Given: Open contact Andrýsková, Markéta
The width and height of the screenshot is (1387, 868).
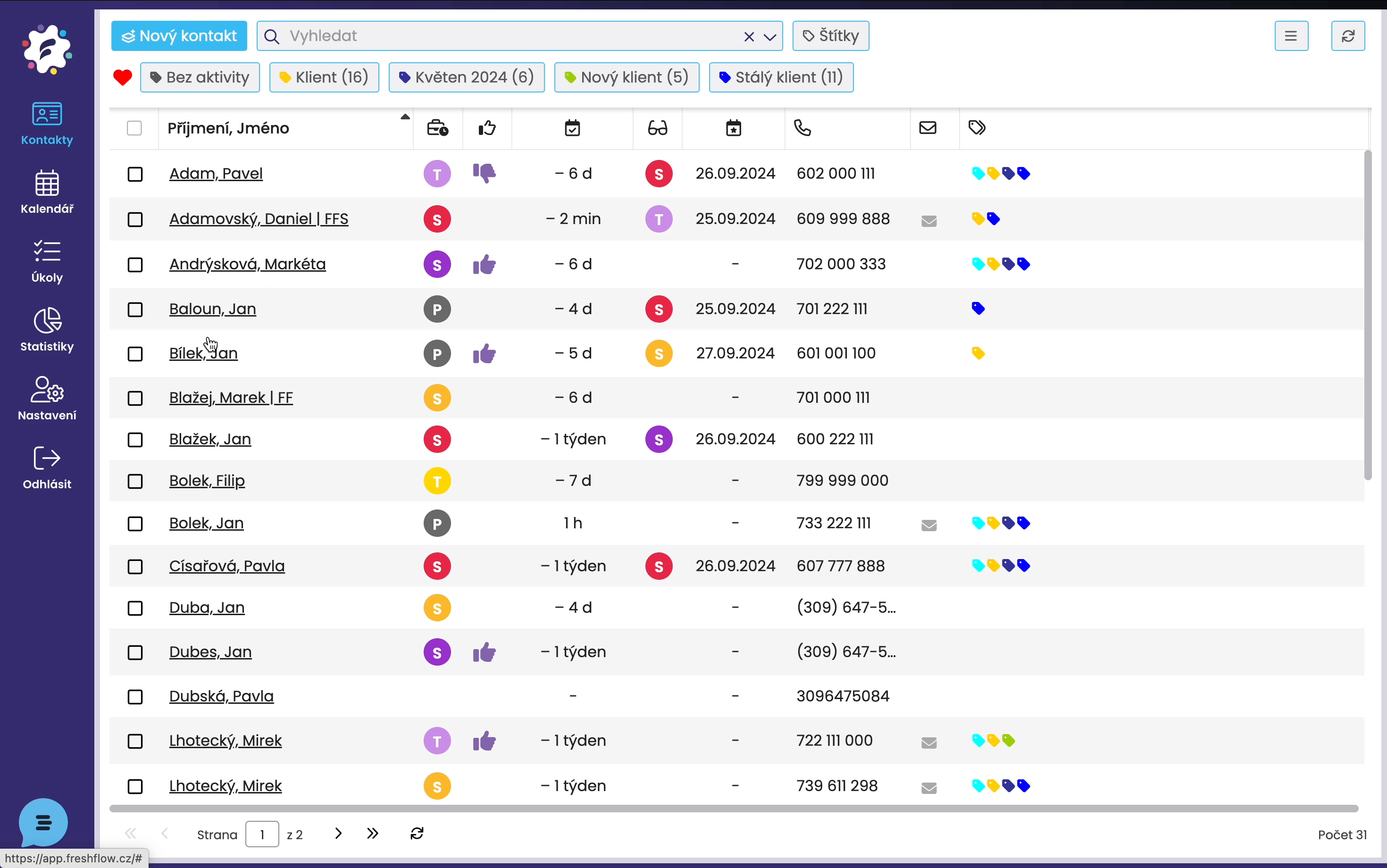Looking at the screenshot, I should tap(247, 264).
